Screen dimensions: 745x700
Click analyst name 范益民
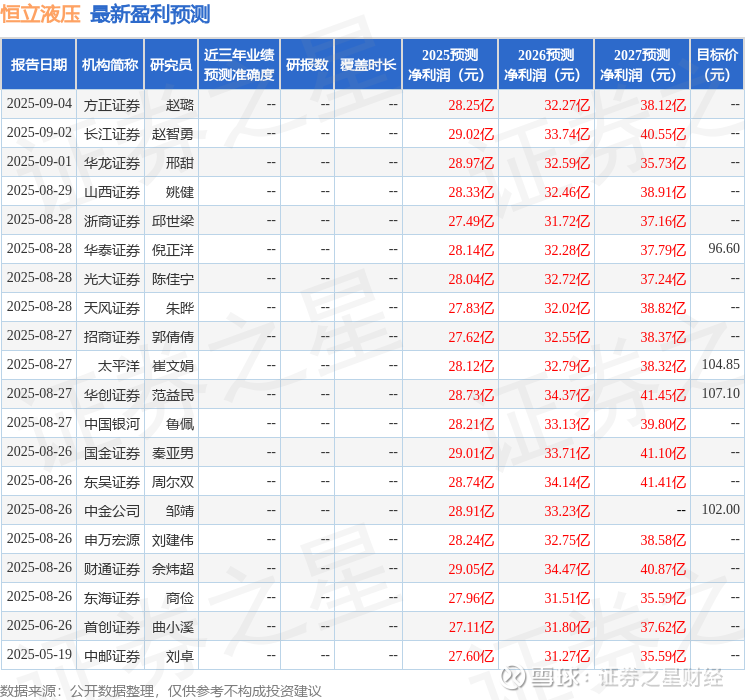pyautogui.click(x=172, y=395)
